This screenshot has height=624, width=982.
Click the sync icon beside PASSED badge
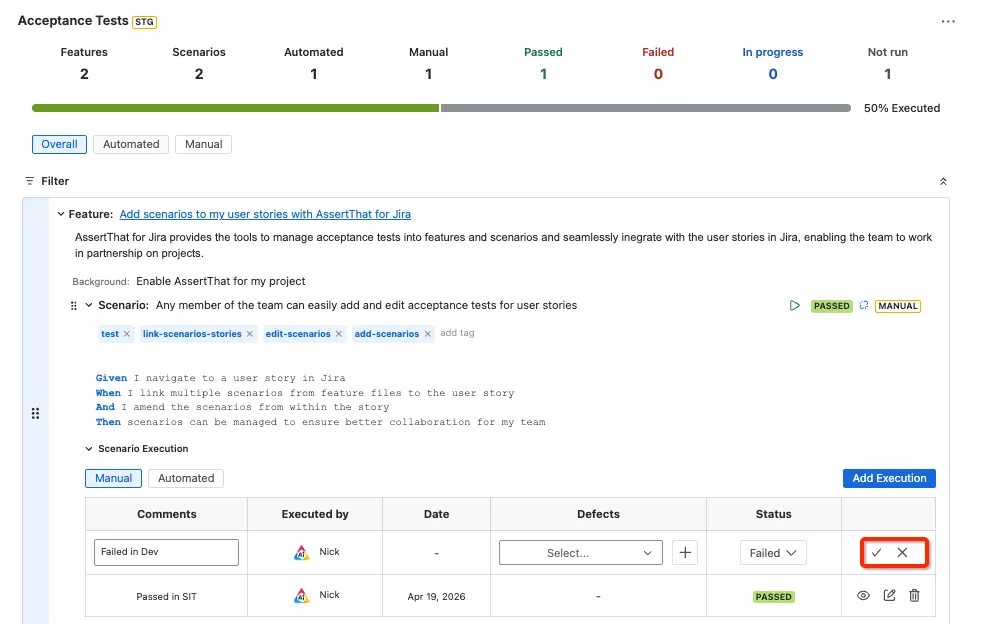864,306
